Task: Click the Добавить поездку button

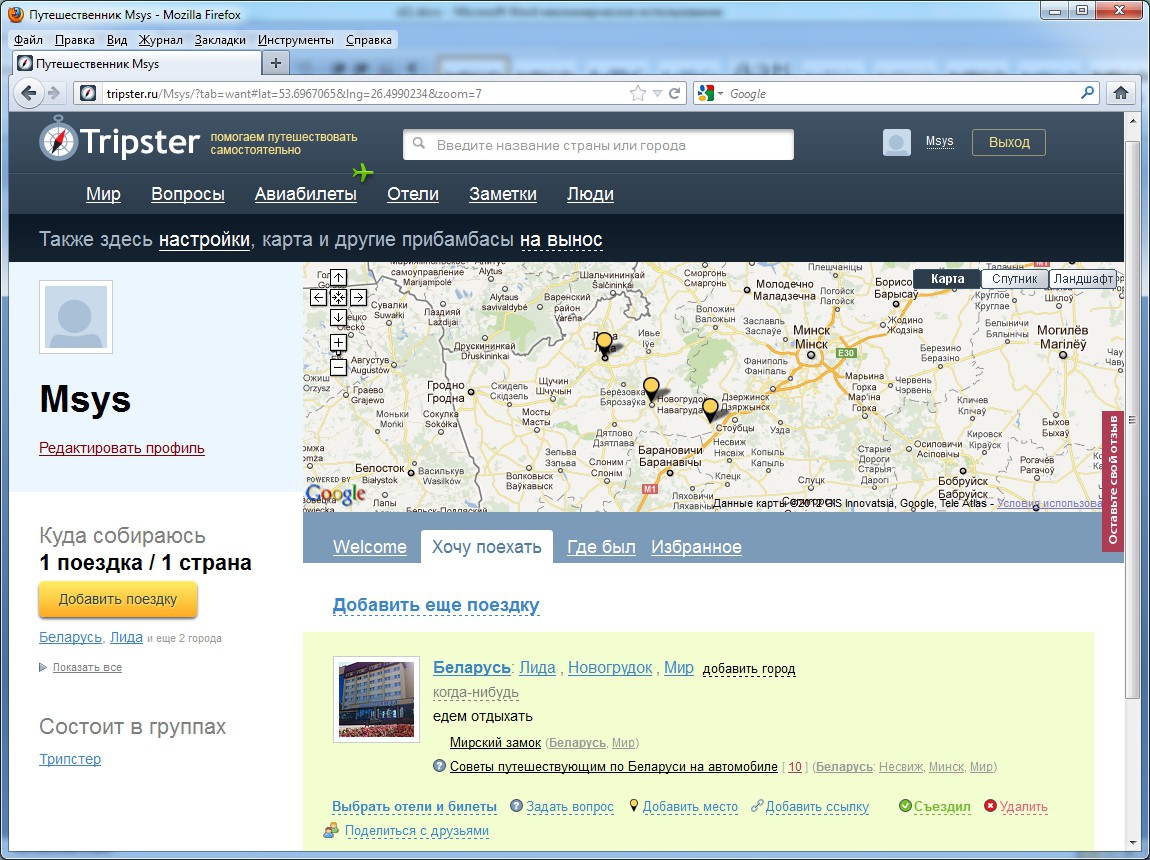Action: tap(118, 599)
